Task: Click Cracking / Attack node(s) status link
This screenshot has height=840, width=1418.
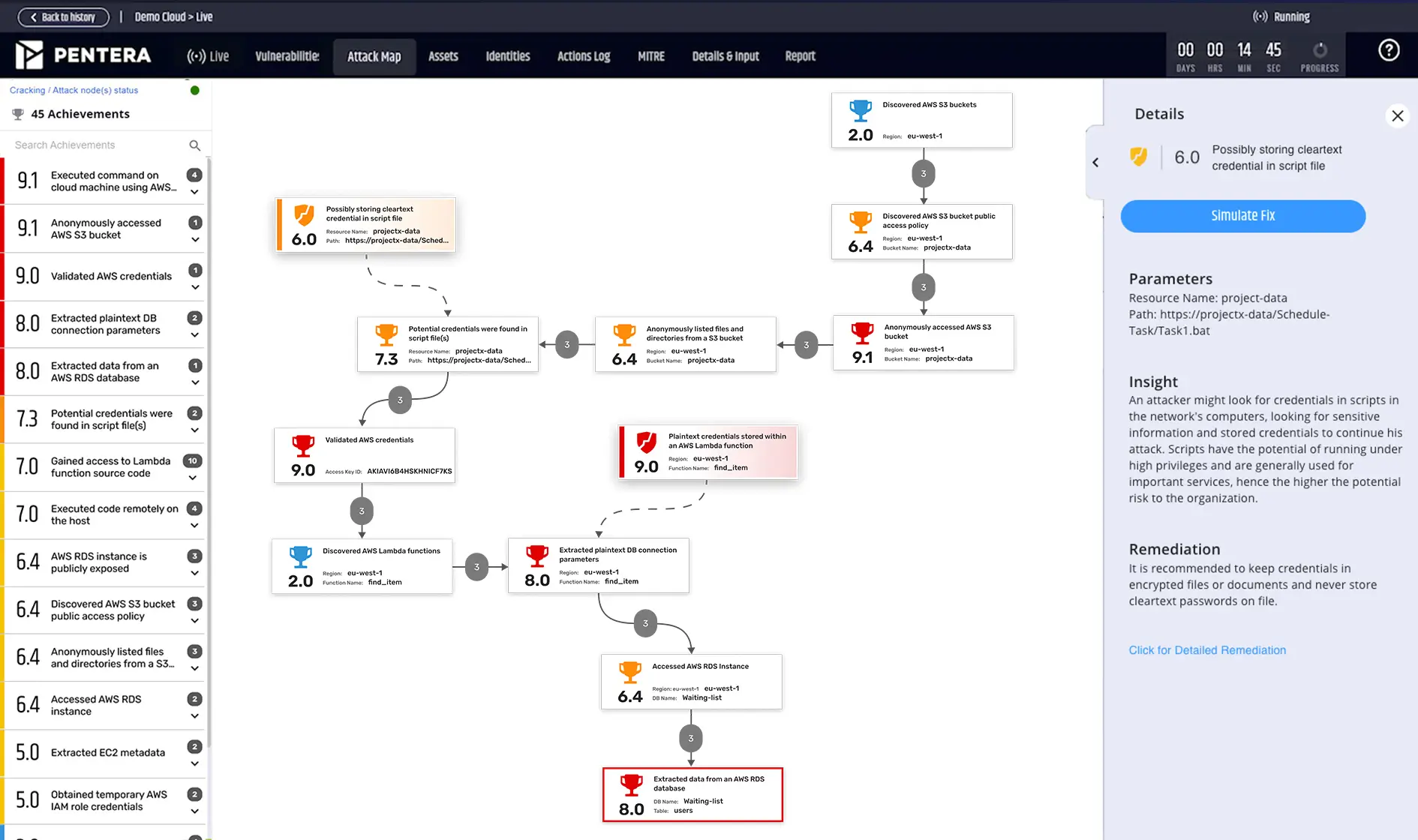Action: (74, 90)
